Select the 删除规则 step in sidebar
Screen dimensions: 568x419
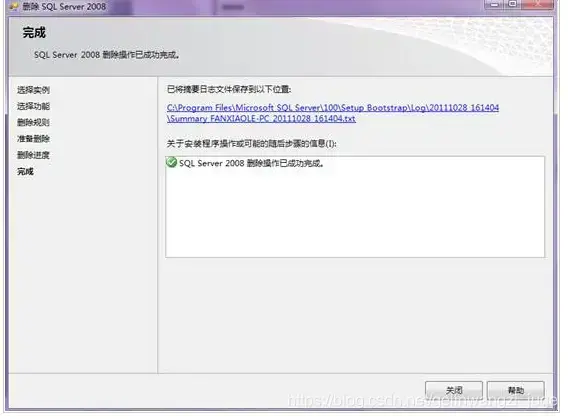click(33, 122)
